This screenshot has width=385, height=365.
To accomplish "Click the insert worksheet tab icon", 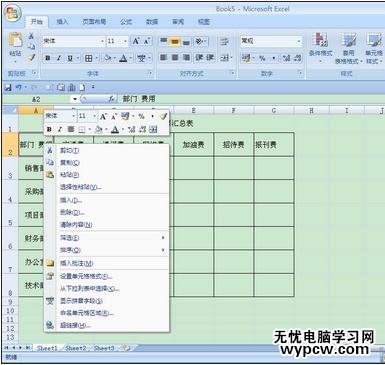I will [126, 348].
